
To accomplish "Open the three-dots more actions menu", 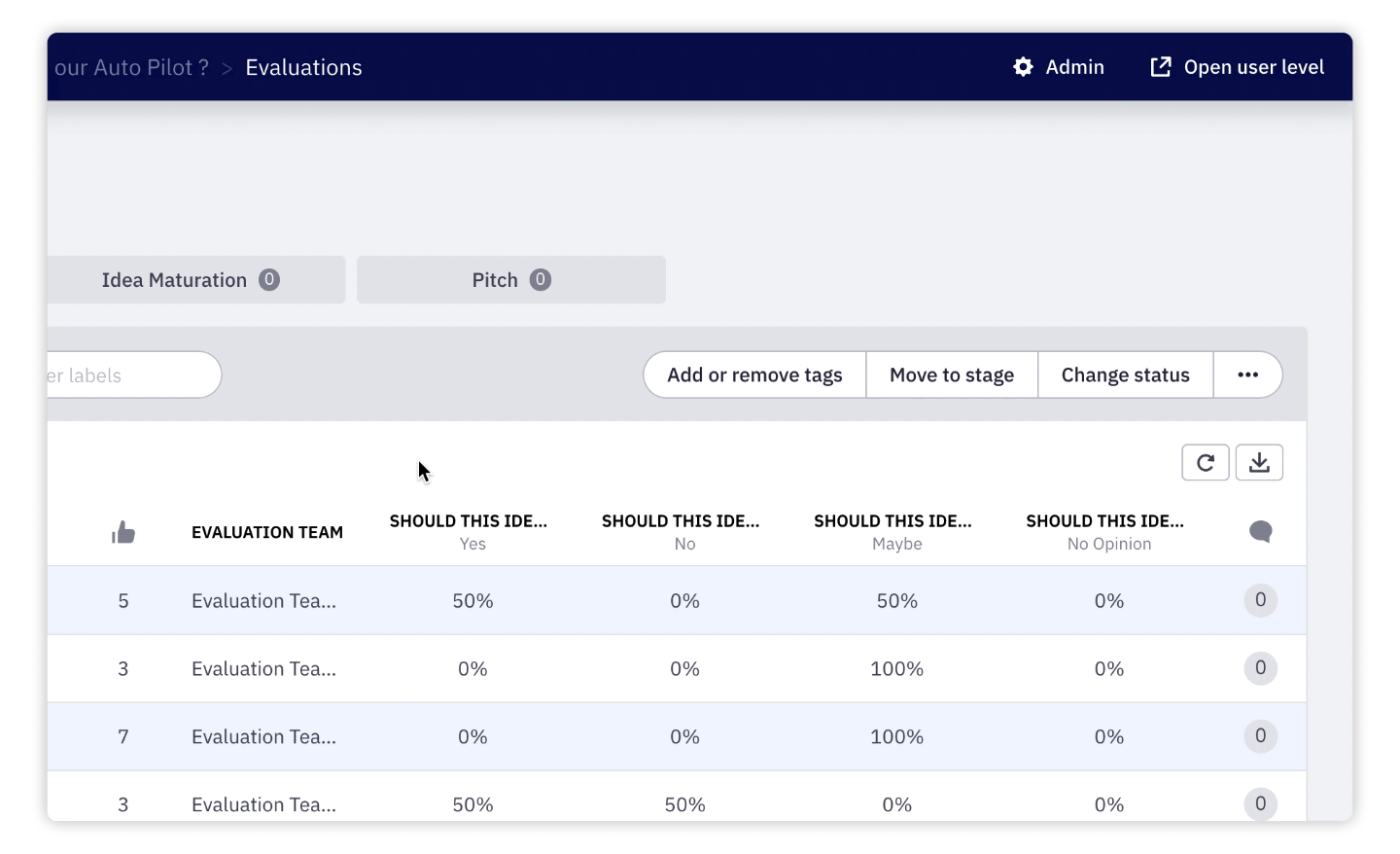I will tap(1247, 375).
